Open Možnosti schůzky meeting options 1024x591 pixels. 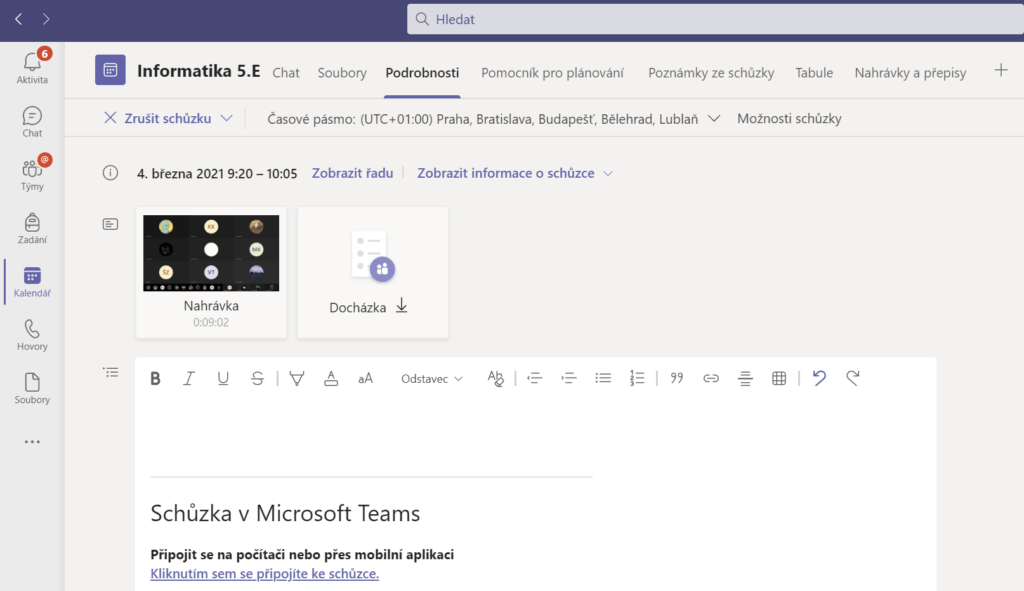[789, 118]
